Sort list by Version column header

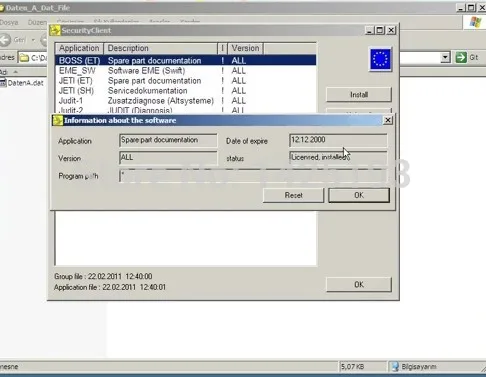245,48
